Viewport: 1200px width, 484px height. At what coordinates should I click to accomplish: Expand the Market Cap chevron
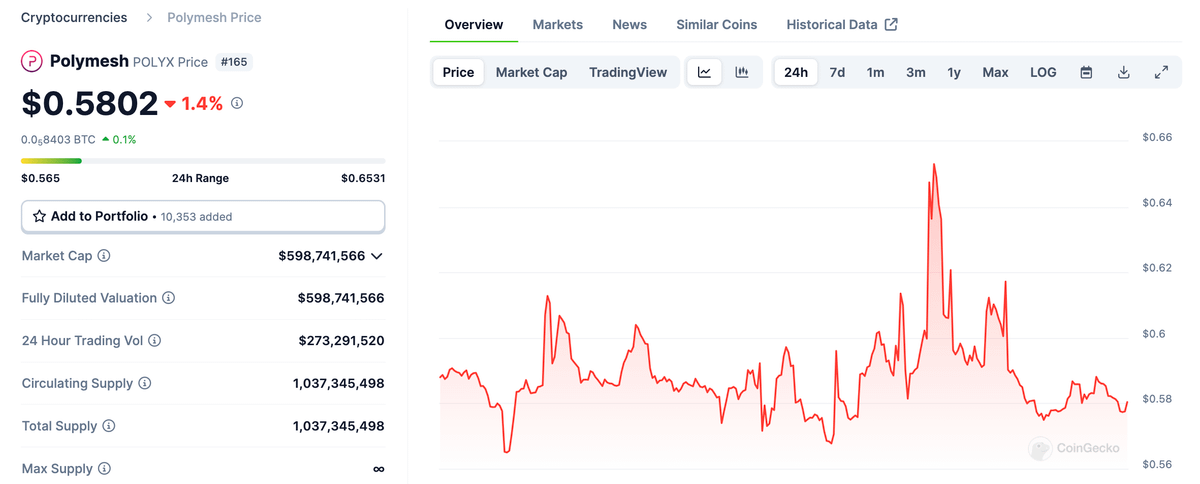pos(377,256)
